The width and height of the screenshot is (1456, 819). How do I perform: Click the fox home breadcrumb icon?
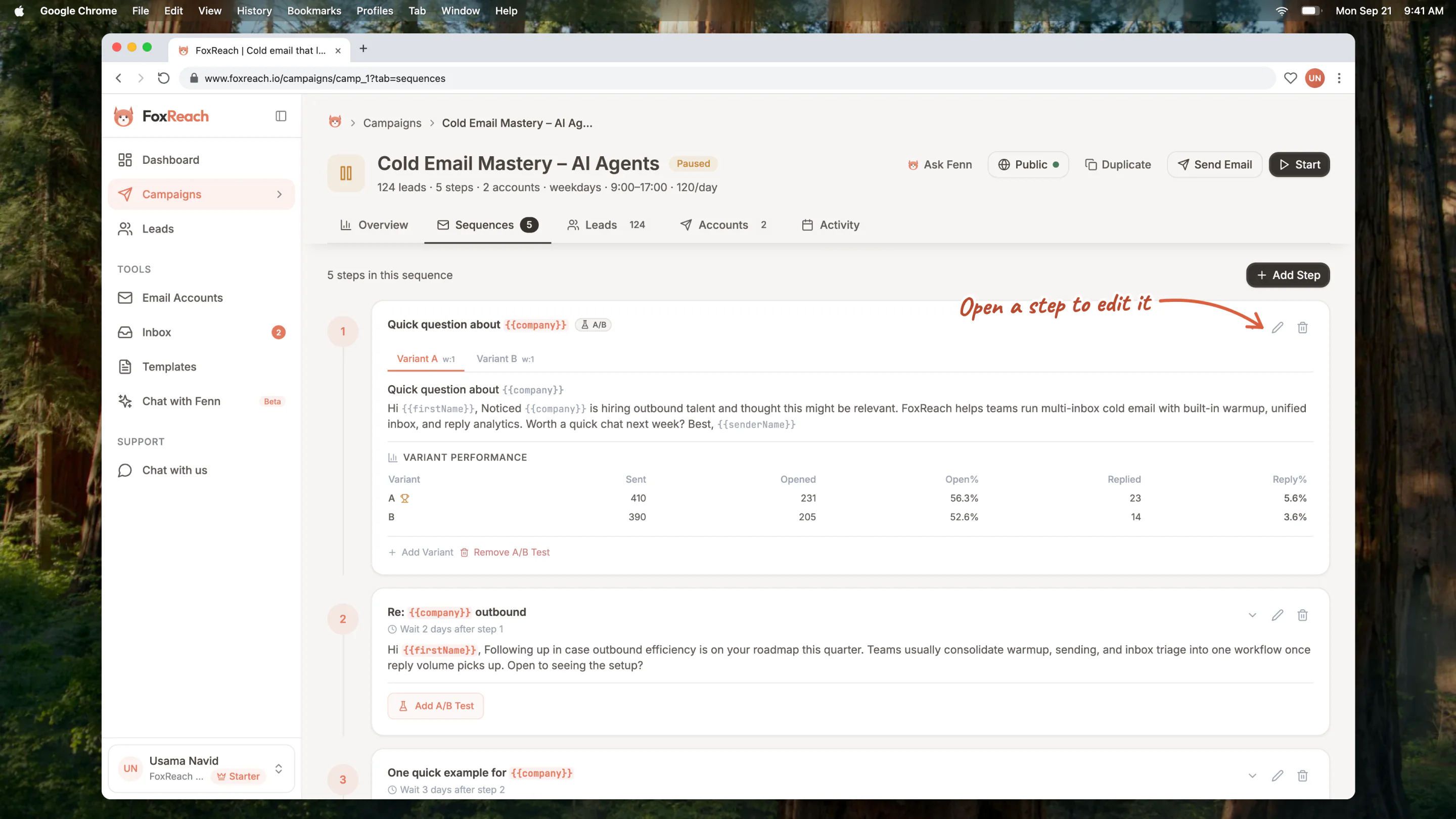335,122
